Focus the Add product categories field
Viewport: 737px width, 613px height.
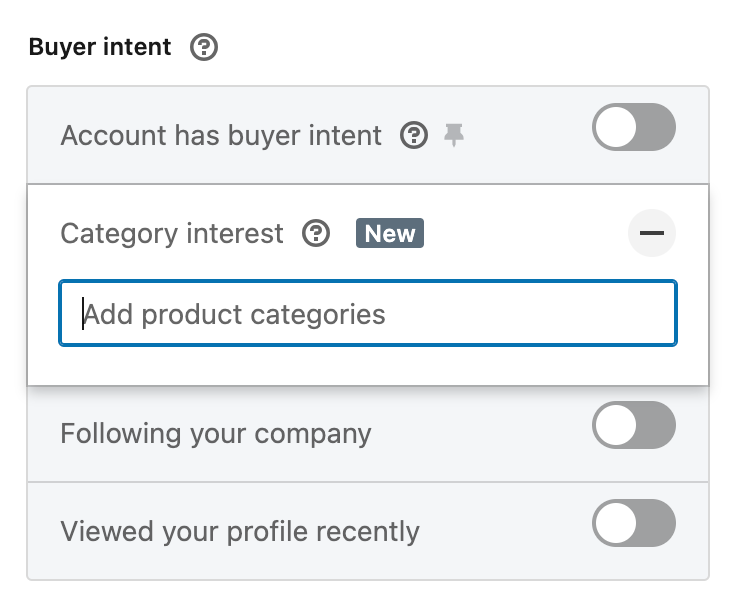[368, 313]
